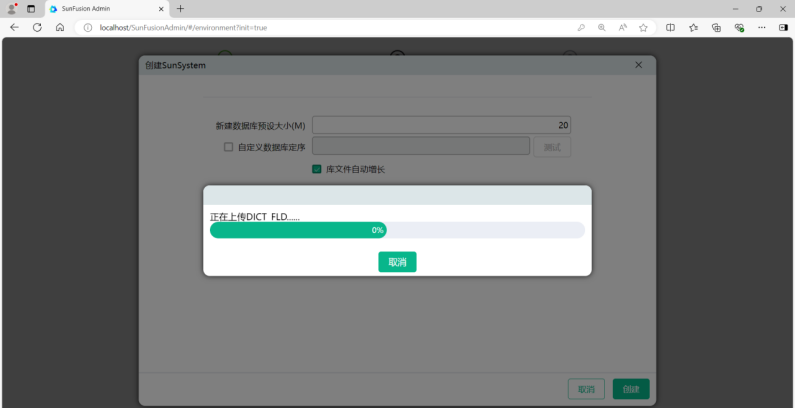
Task: Open browser Settings and more menu
Action: point(762,28)
